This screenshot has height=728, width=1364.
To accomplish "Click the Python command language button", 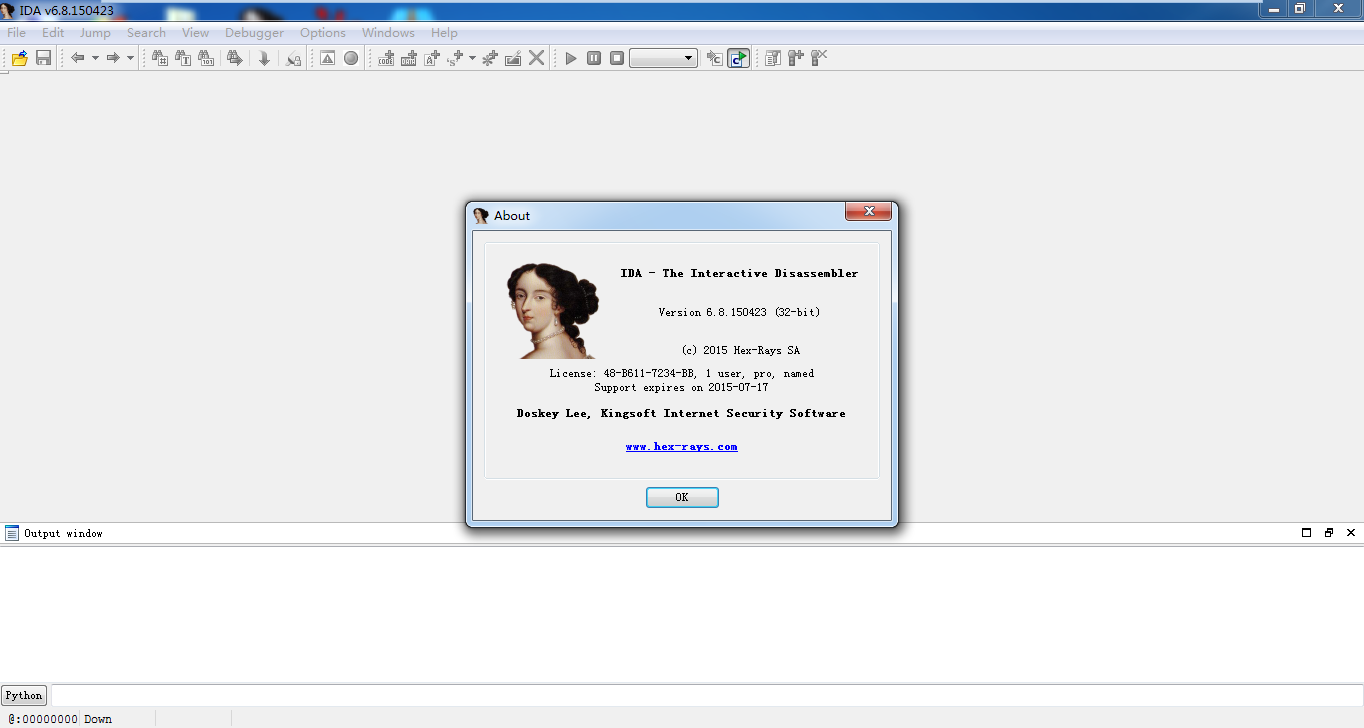I will [x=24, y=695].
